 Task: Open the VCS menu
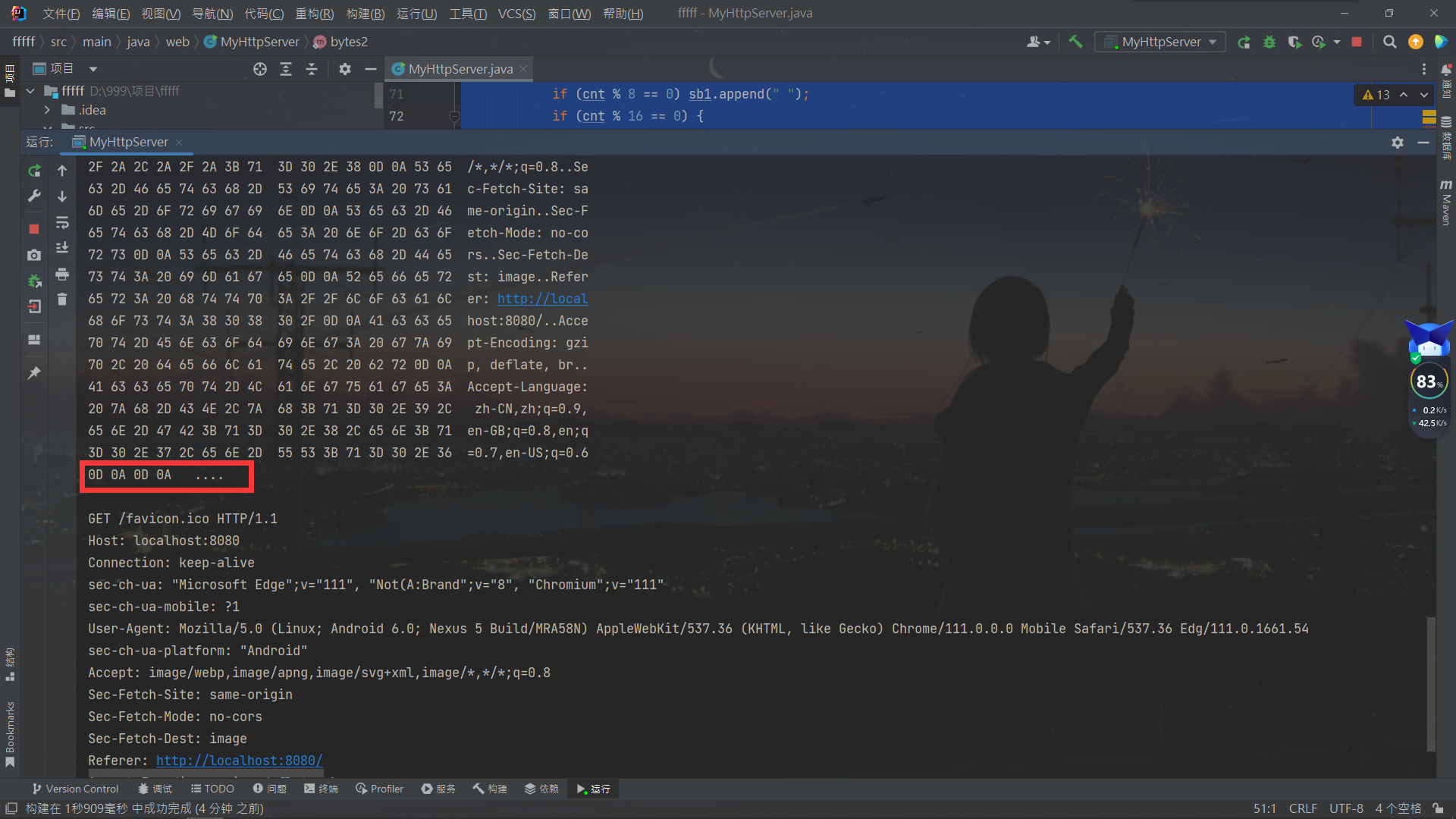point(516,14)
